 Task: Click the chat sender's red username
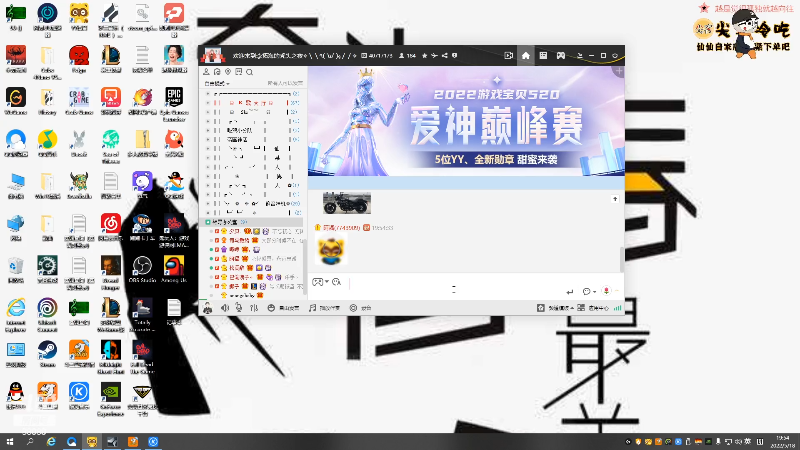point(341,228)
